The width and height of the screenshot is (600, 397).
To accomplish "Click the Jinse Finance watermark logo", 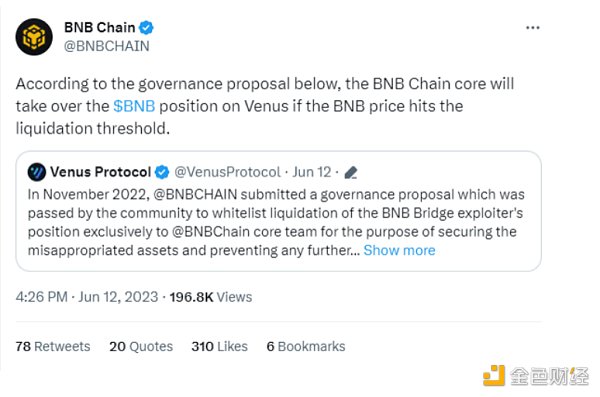I will (x=536, y=376).
